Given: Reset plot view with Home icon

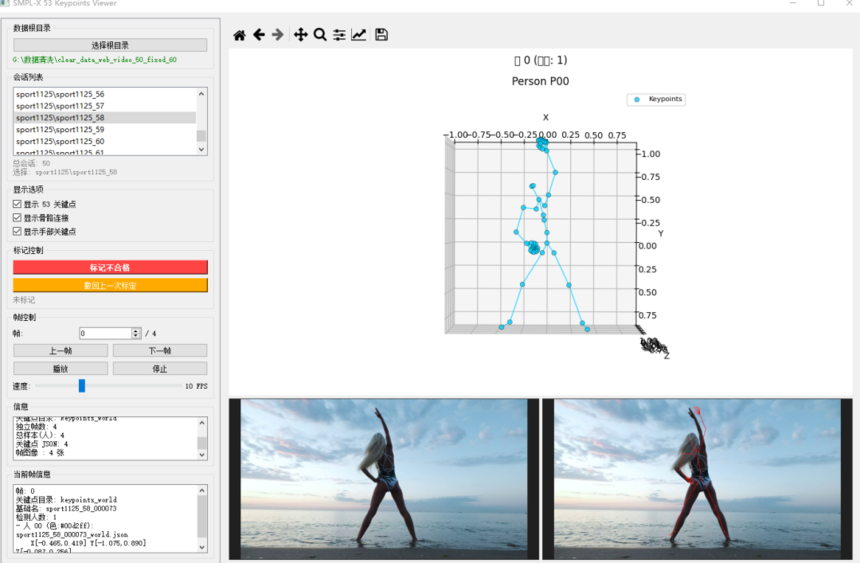Looking at the screenshot, I should (239, 35).
